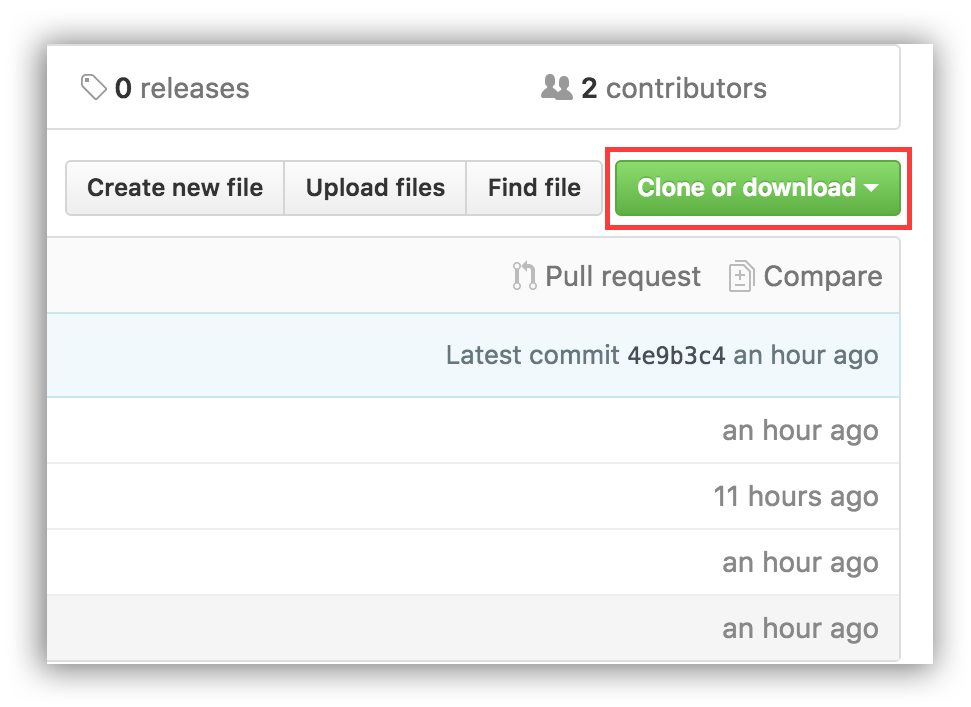
Task: Click the 11 hours ago timestamp
Action: [x=796, y=496]
